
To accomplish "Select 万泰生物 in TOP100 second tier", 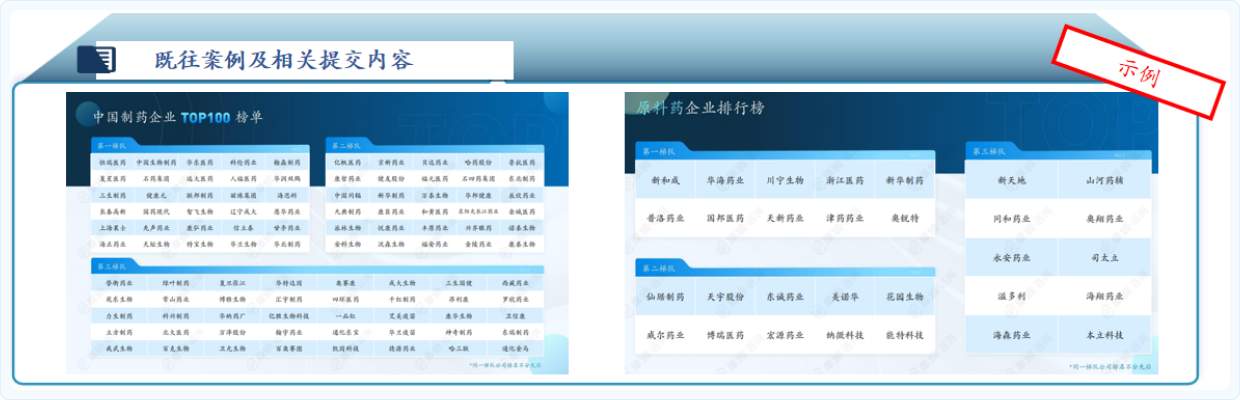I will 435,195.
